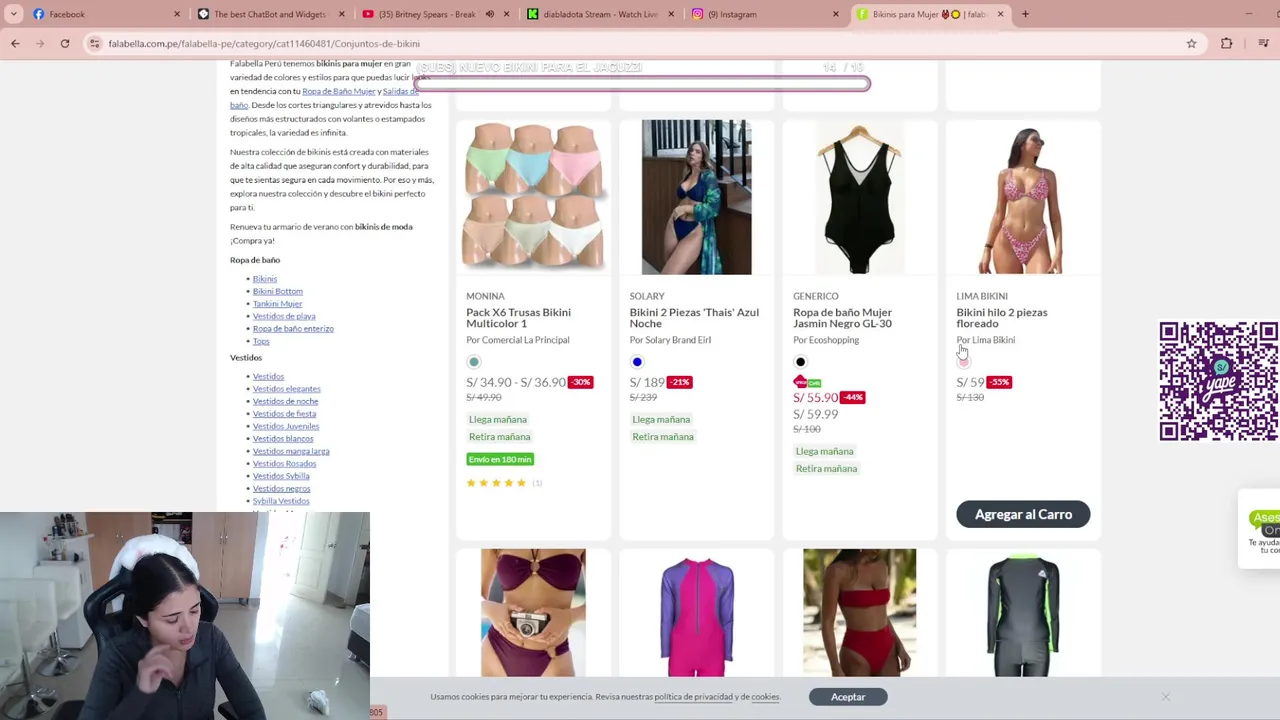Open the Bikinis link under Ropa de baño
Image resolution: width=1280 pixels, height=720 pixels.
click(x=265, y=279)
